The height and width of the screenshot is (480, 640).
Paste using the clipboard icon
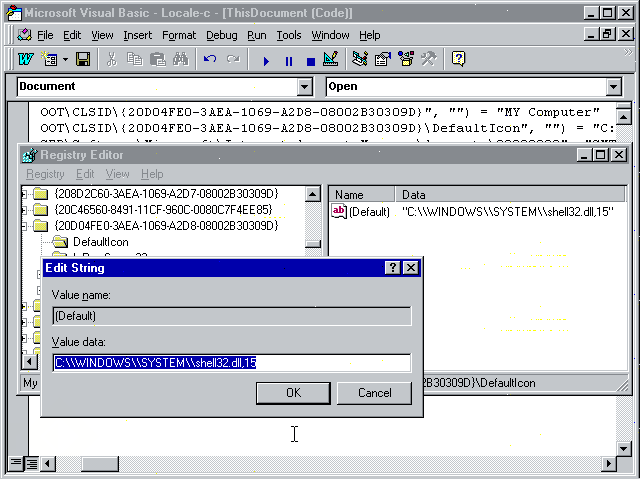click(158, 59)
